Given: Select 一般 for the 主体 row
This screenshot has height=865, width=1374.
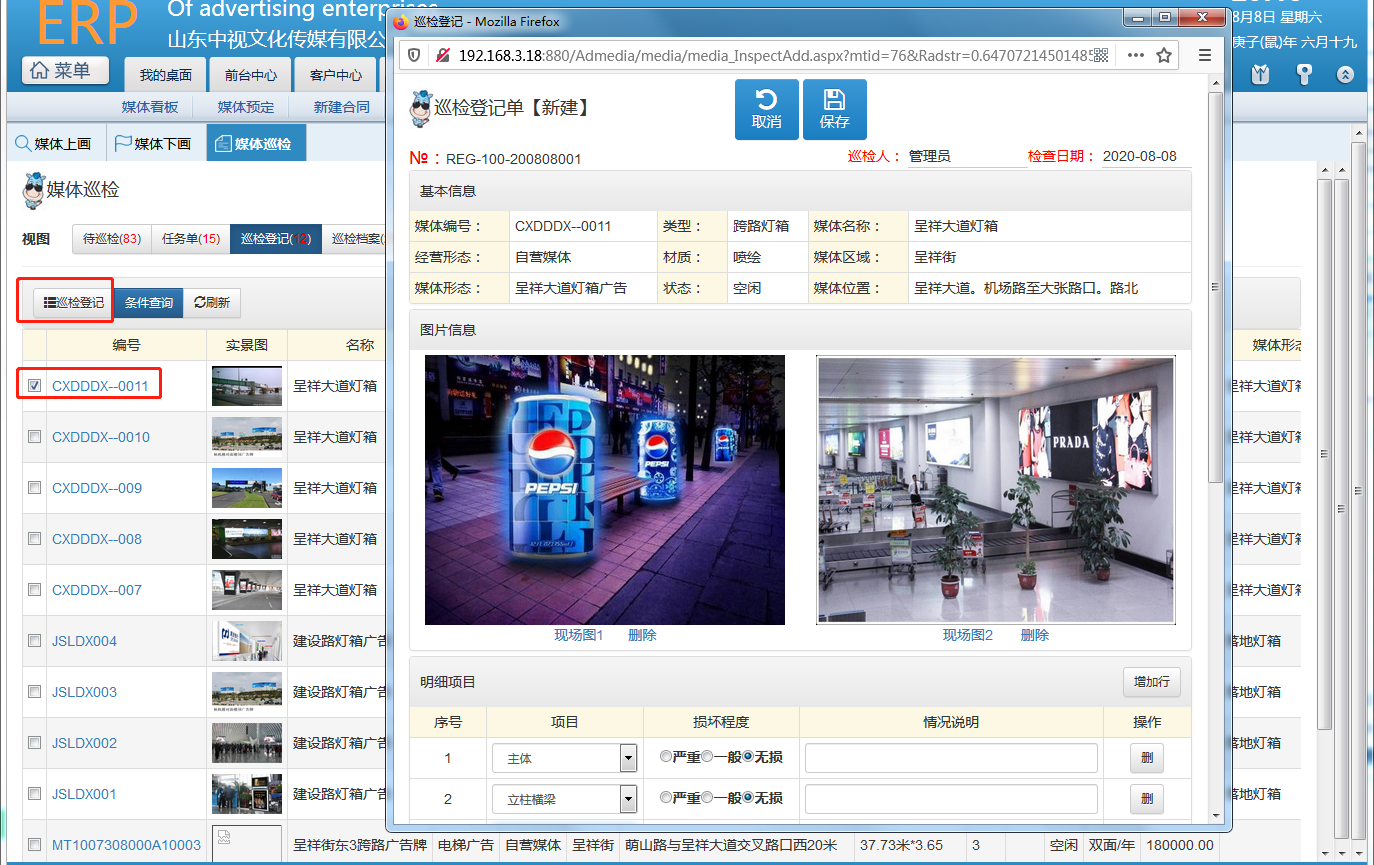Looking at the screenshot, I should click(707, 757).
